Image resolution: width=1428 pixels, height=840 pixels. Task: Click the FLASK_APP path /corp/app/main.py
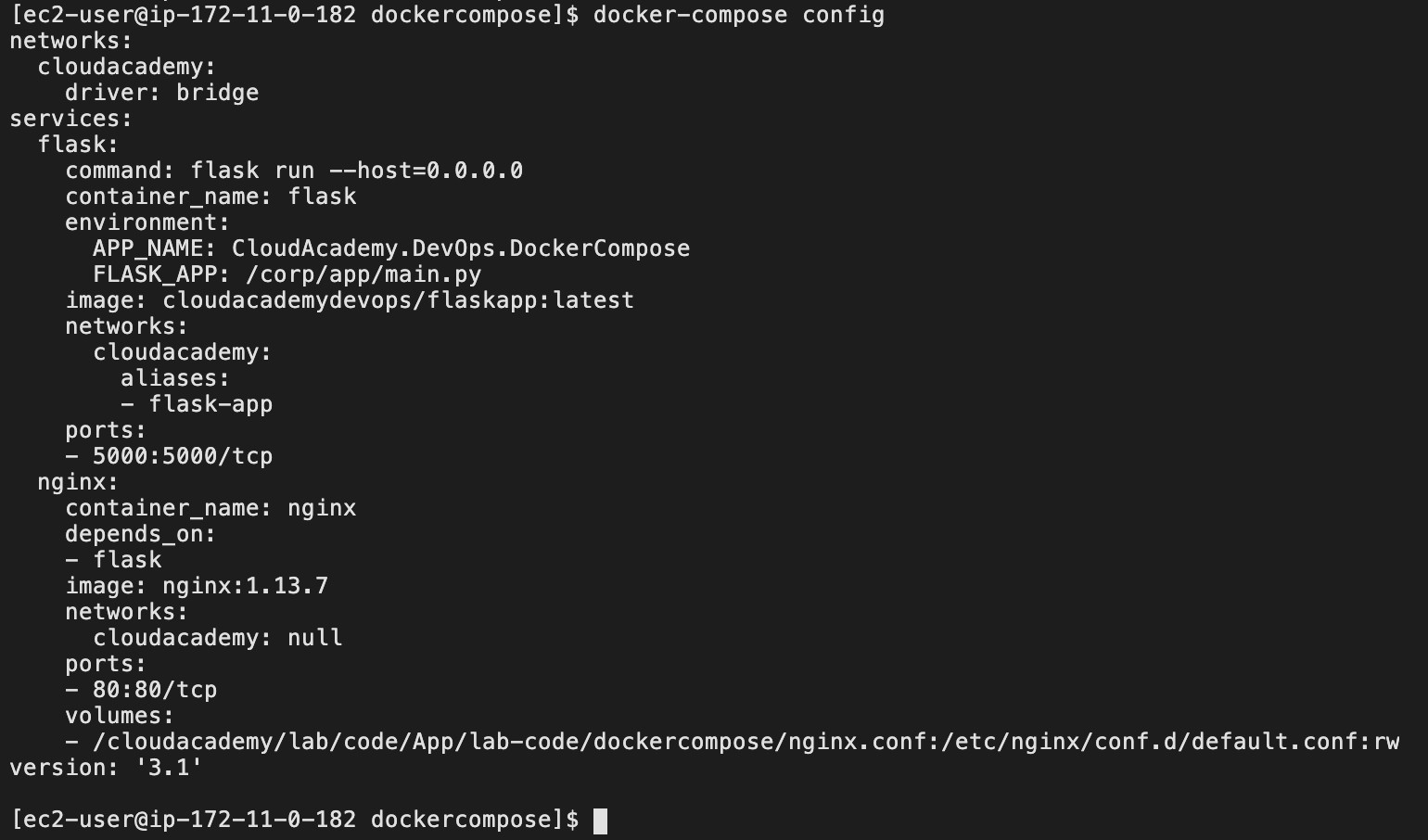(x=363, y=274)
